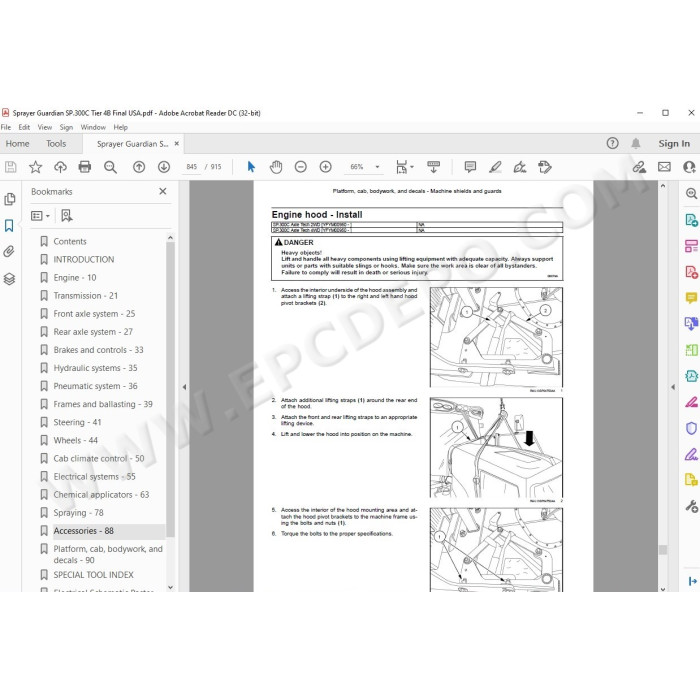This screenshot has height=700, width=700.
Task: Click the Save file icon
Action: click(10, 167)
